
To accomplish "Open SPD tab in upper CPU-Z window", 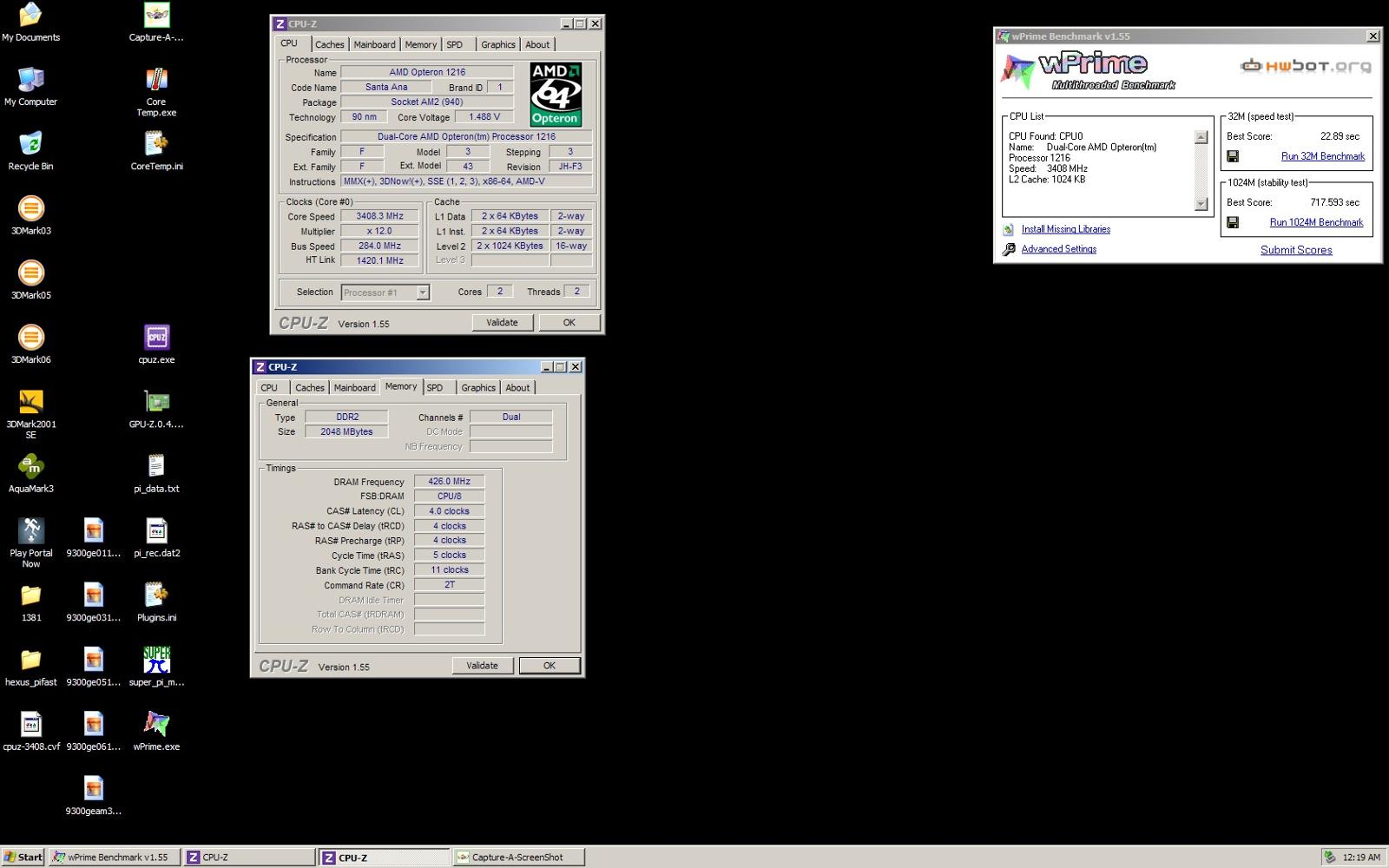I will (454, 44).
